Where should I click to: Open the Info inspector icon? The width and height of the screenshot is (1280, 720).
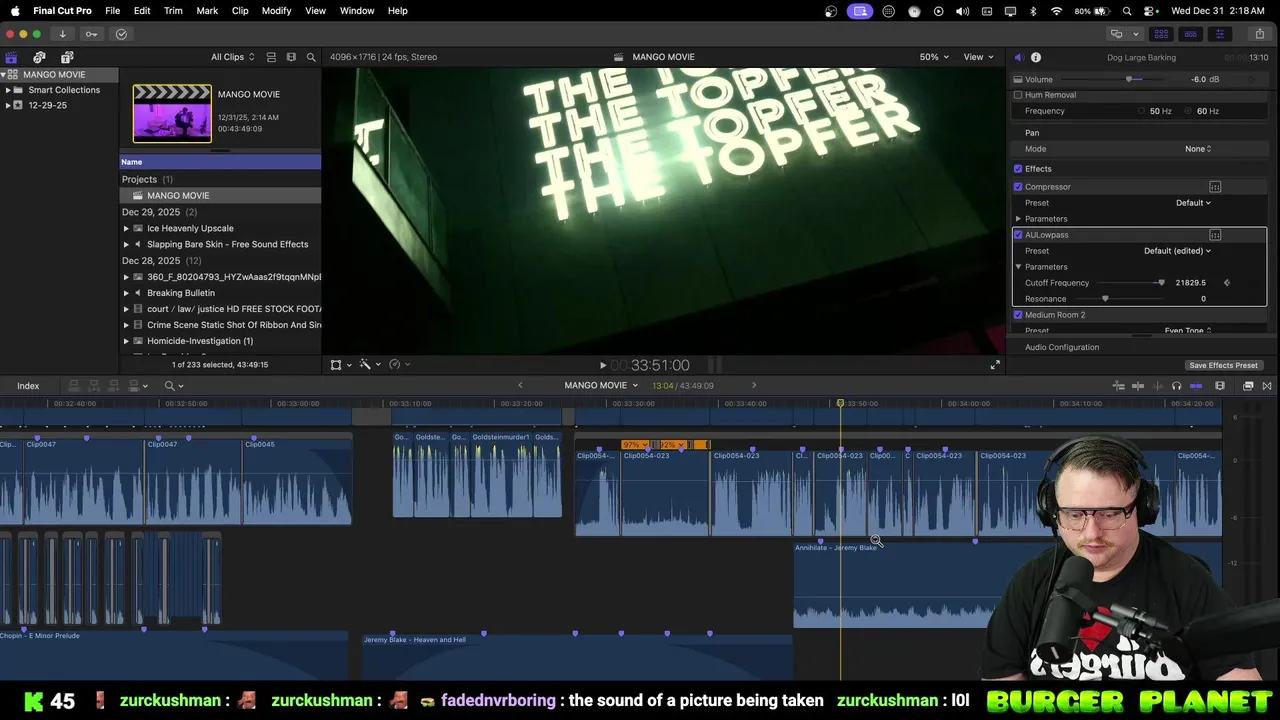[x=1036, y=57]
